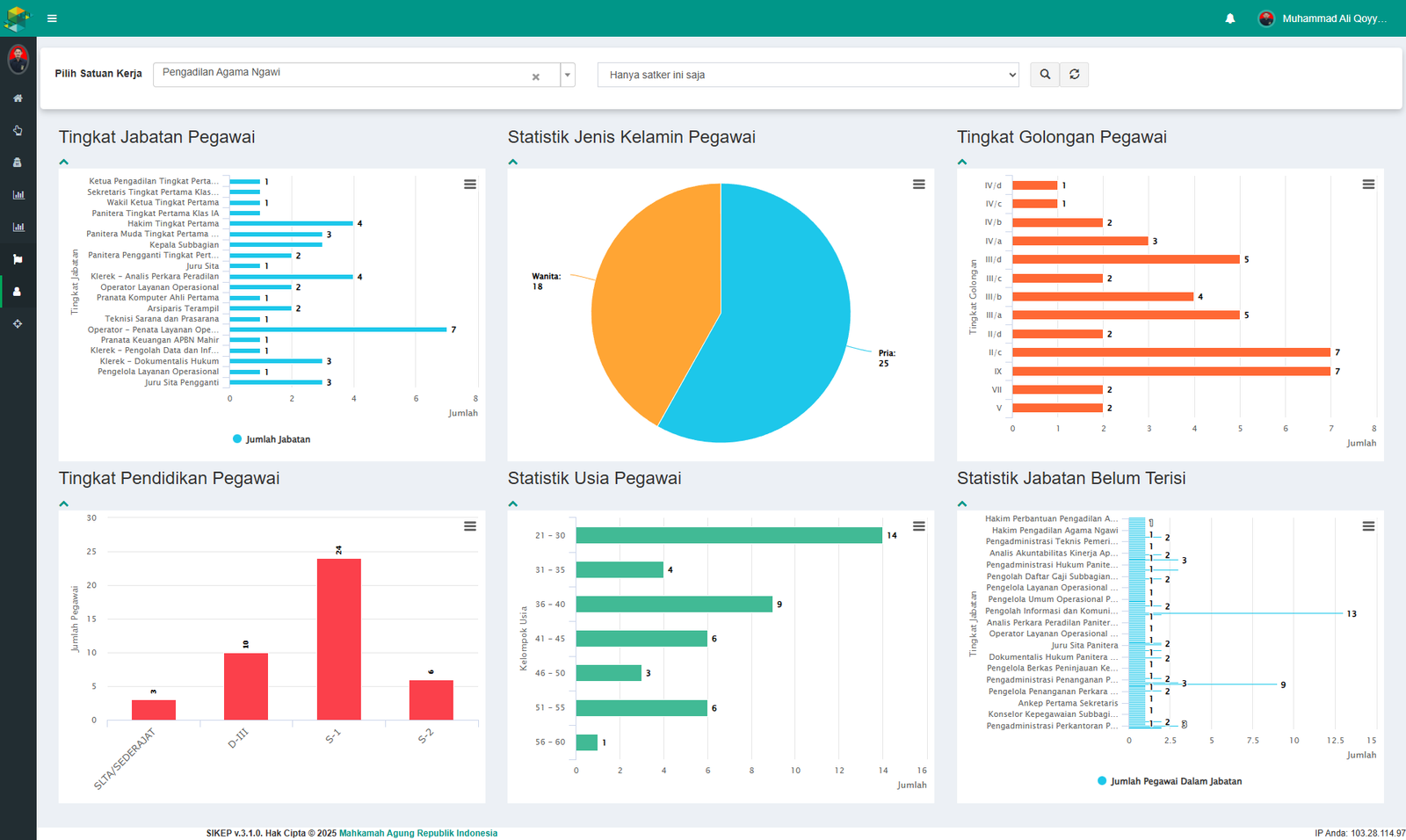Image resolution: width=1406 pixels, height=840 pixels.
Task: Click the orange Wanita pie slice
Action: (650, 299)
